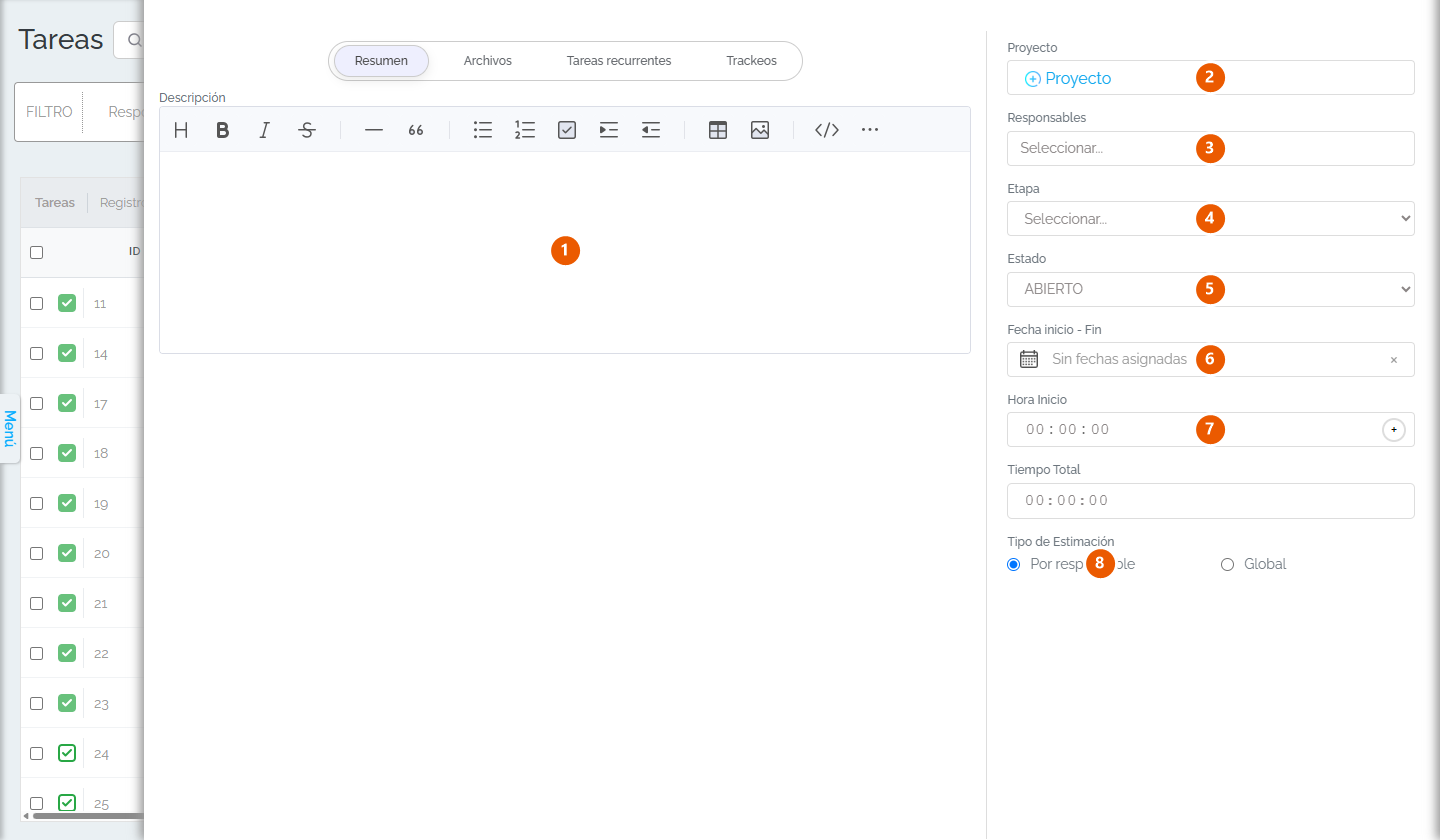
Task: Check the row checkbox for task 19
Action: (x=37, y=503)
